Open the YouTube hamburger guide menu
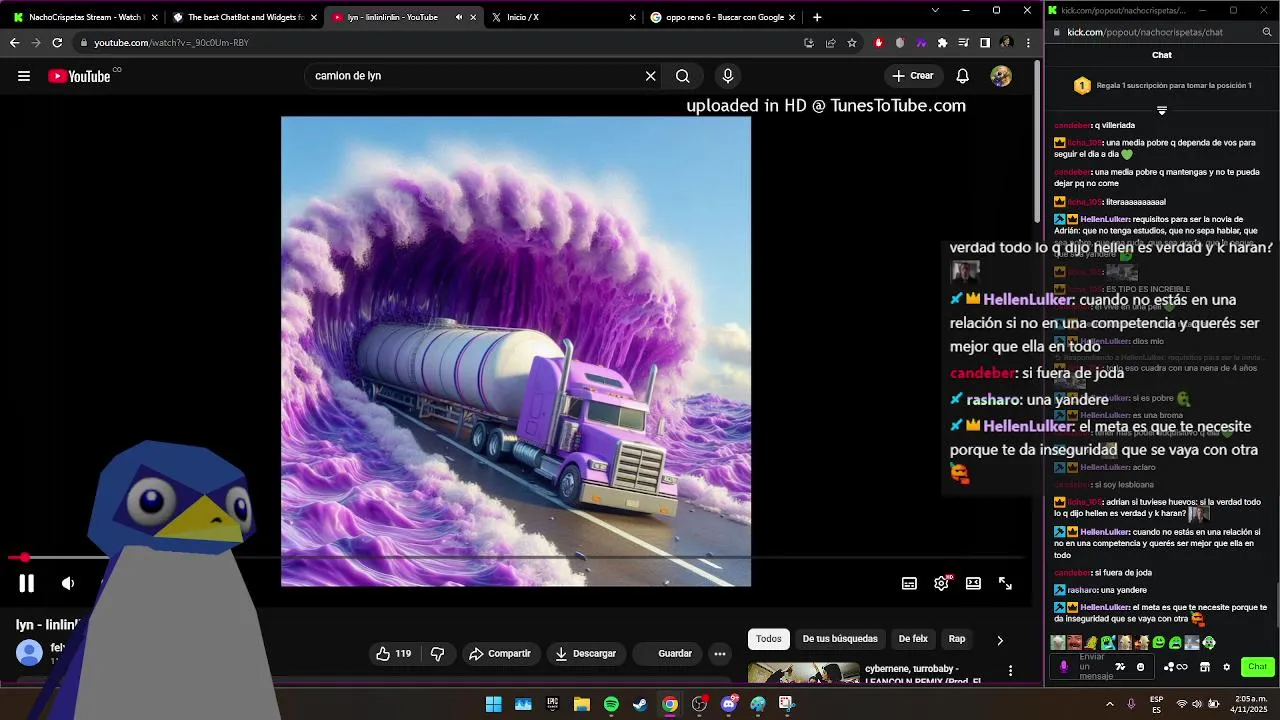The image size is (1280, 720). (x=24, y=76)
